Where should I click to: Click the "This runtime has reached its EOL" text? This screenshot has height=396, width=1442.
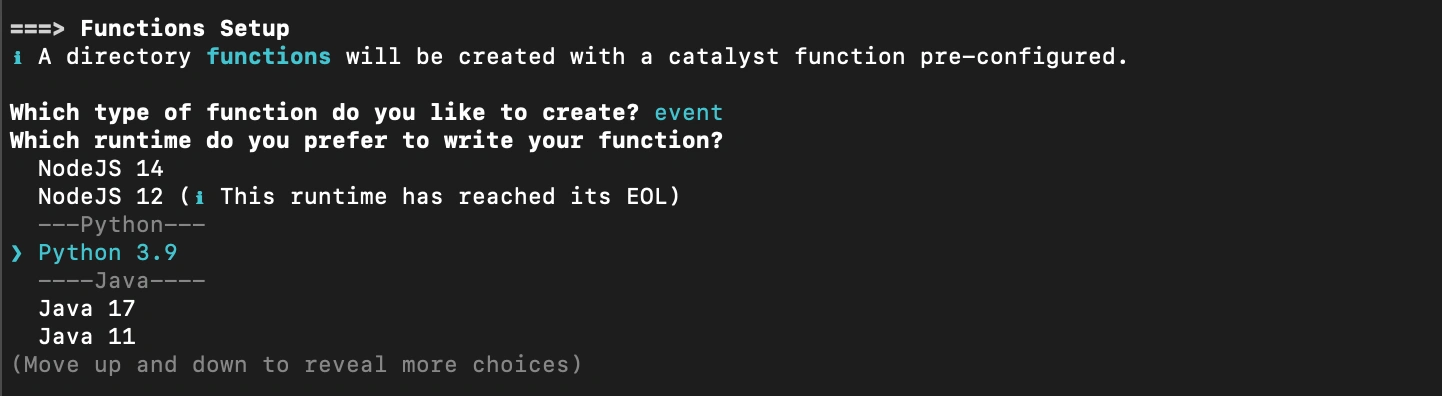[443, 197]
